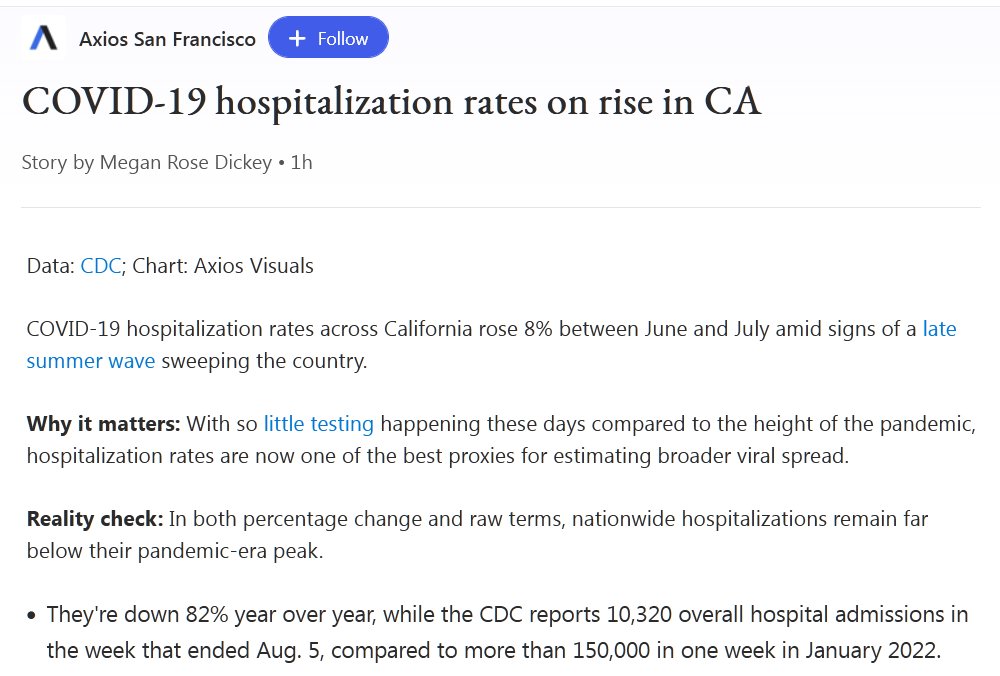Image resolution: width=1000 pixels, height=676 pixels.
Task: Click the "Axios Visuals" chart credit
Action: 253,266
